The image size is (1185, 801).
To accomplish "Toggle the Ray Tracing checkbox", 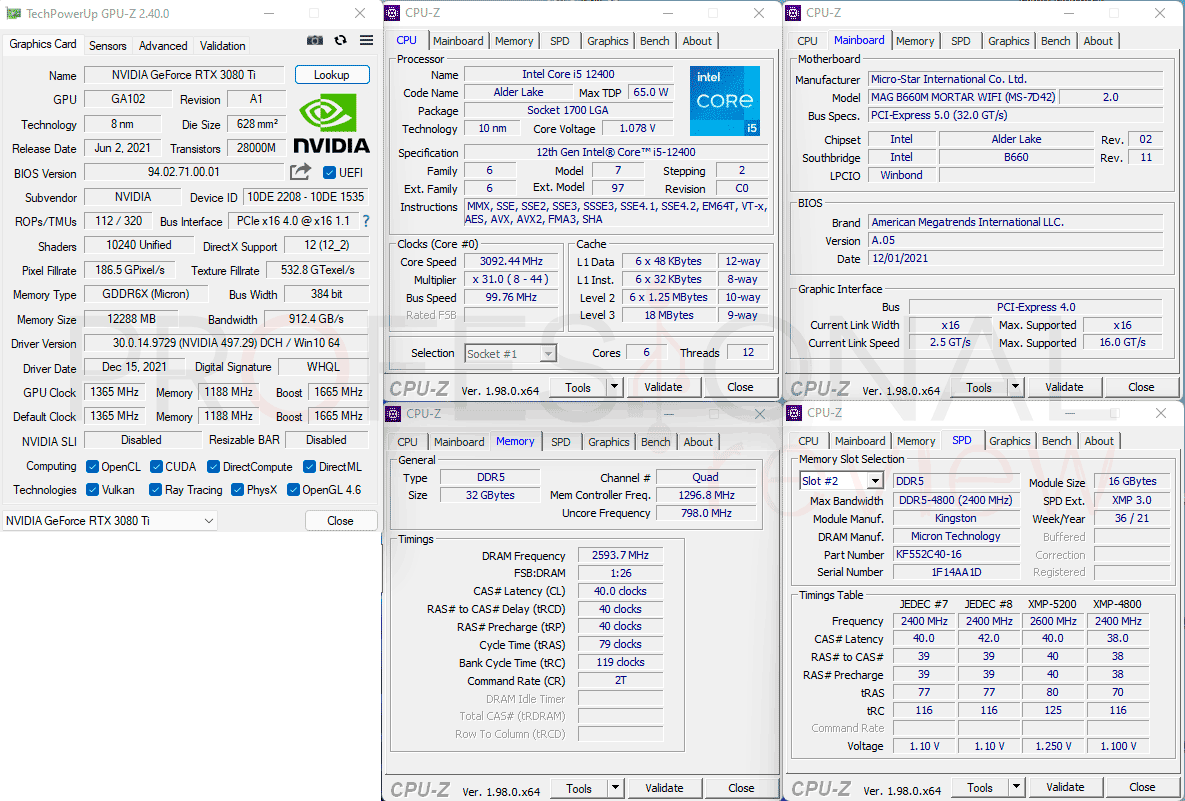I will 156,490.
